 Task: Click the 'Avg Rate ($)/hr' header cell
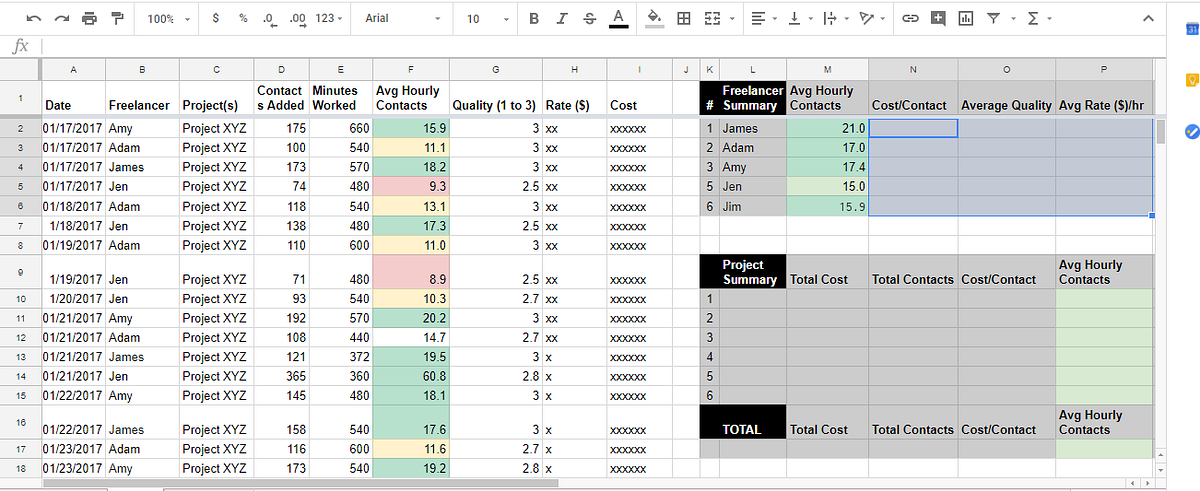point(1104,98)
